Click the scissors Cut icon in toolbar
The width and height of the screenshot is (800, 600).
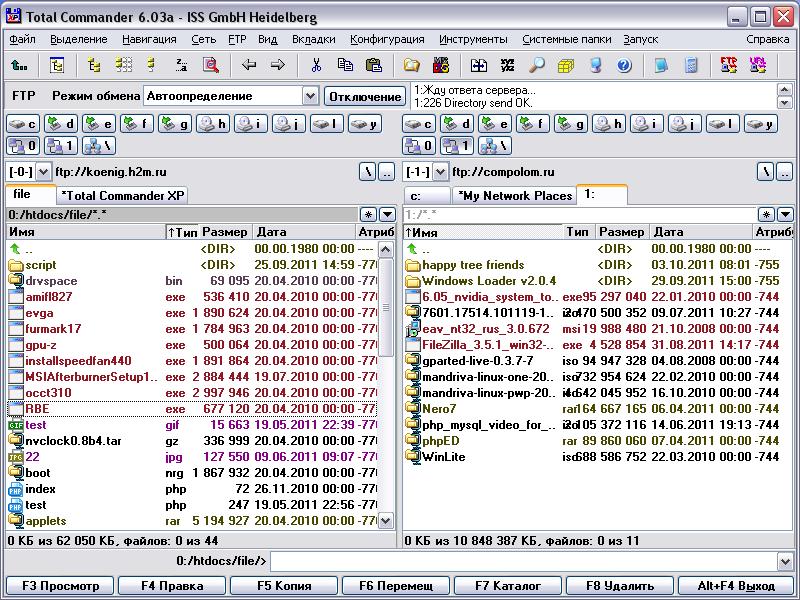coord(316,65)
